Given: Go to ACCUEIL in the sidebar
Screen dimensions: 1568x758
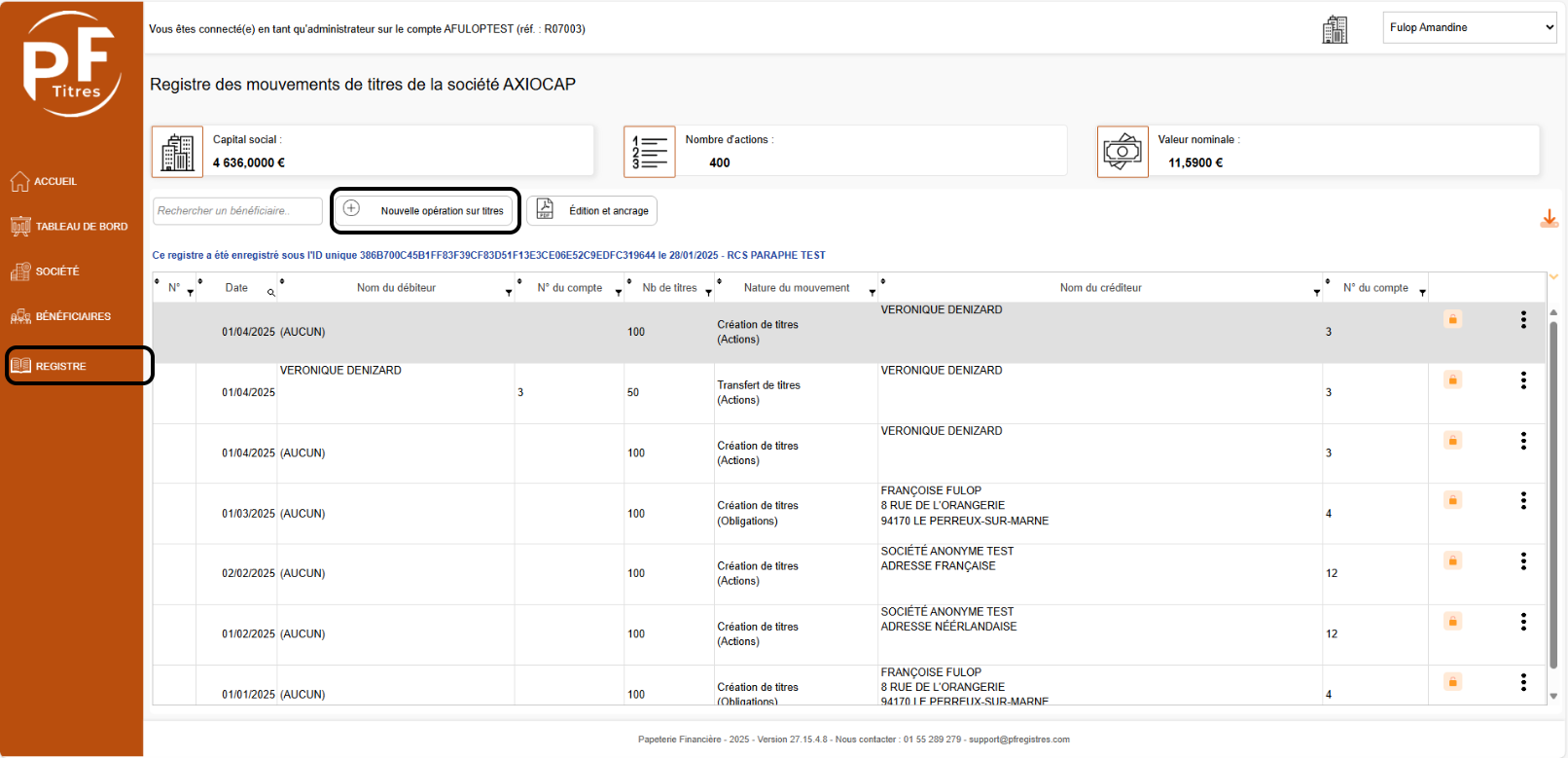Looking at the screenshot, I should click(x=44, y=181).
